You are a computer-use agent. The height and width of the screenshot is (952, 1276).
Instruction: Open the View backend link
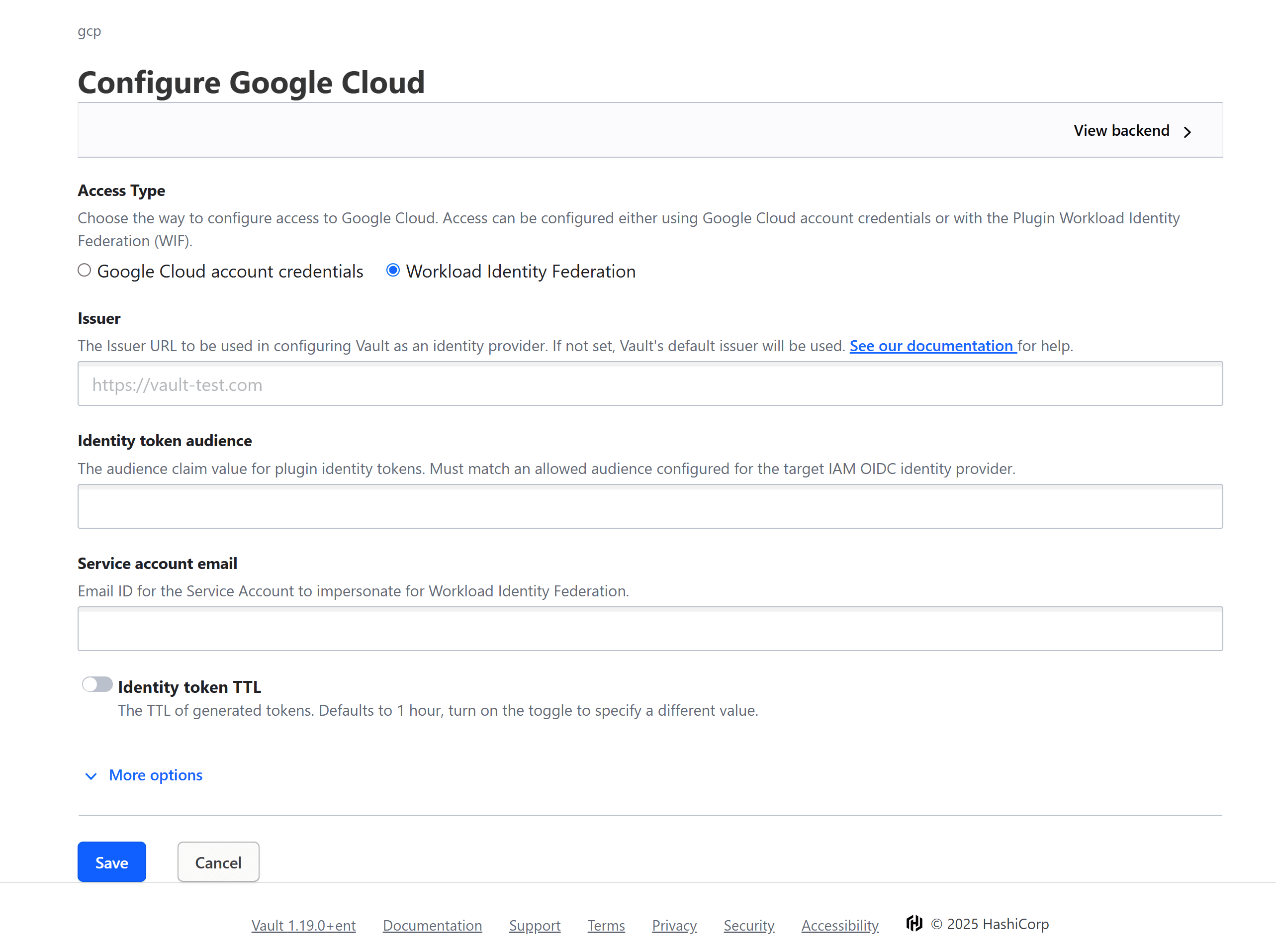click(x=1121, y=131)
